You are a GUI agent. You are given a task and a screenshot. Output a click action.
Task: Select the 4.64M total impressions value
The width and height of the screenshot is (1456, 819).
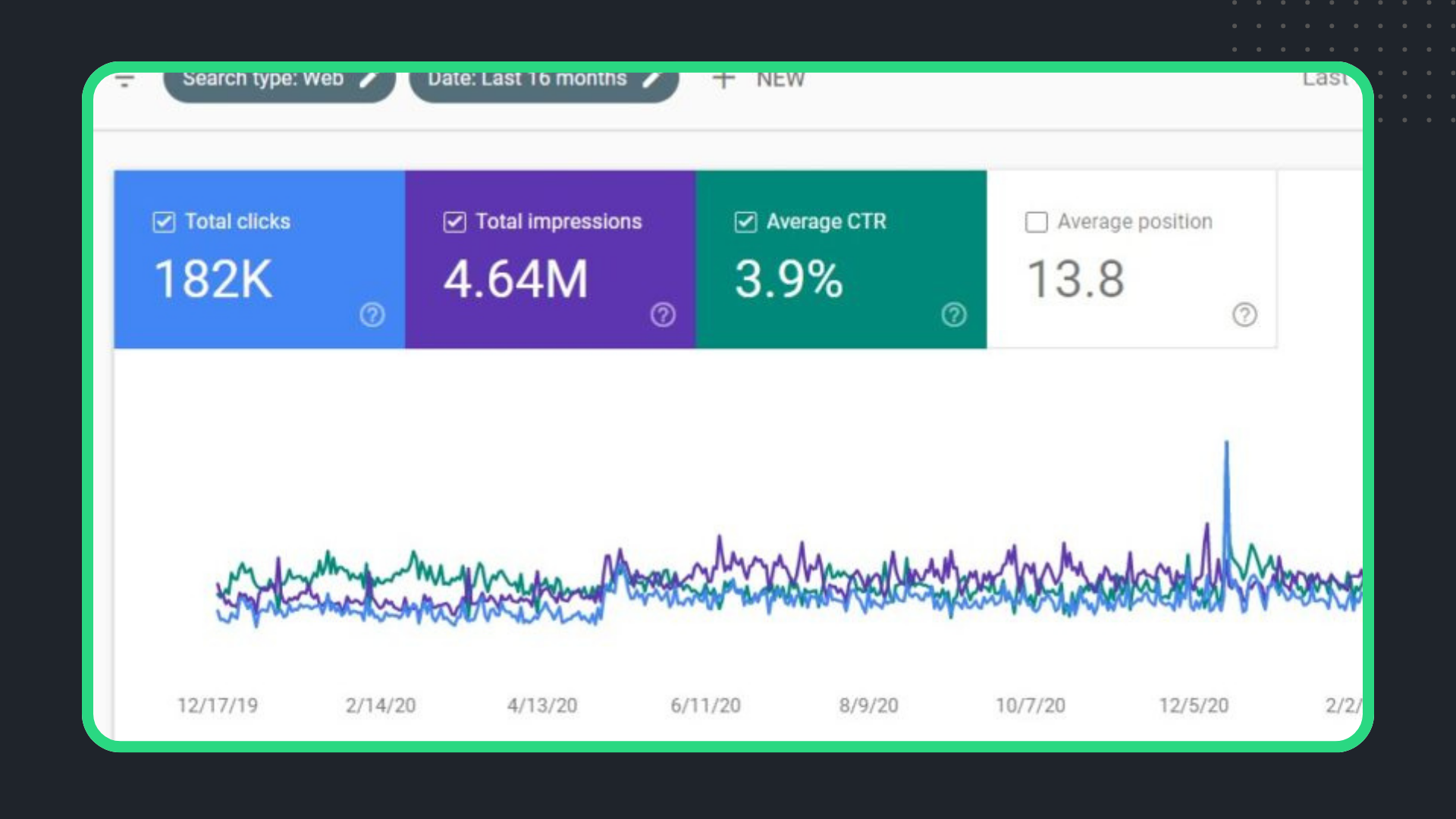(516, 280)
